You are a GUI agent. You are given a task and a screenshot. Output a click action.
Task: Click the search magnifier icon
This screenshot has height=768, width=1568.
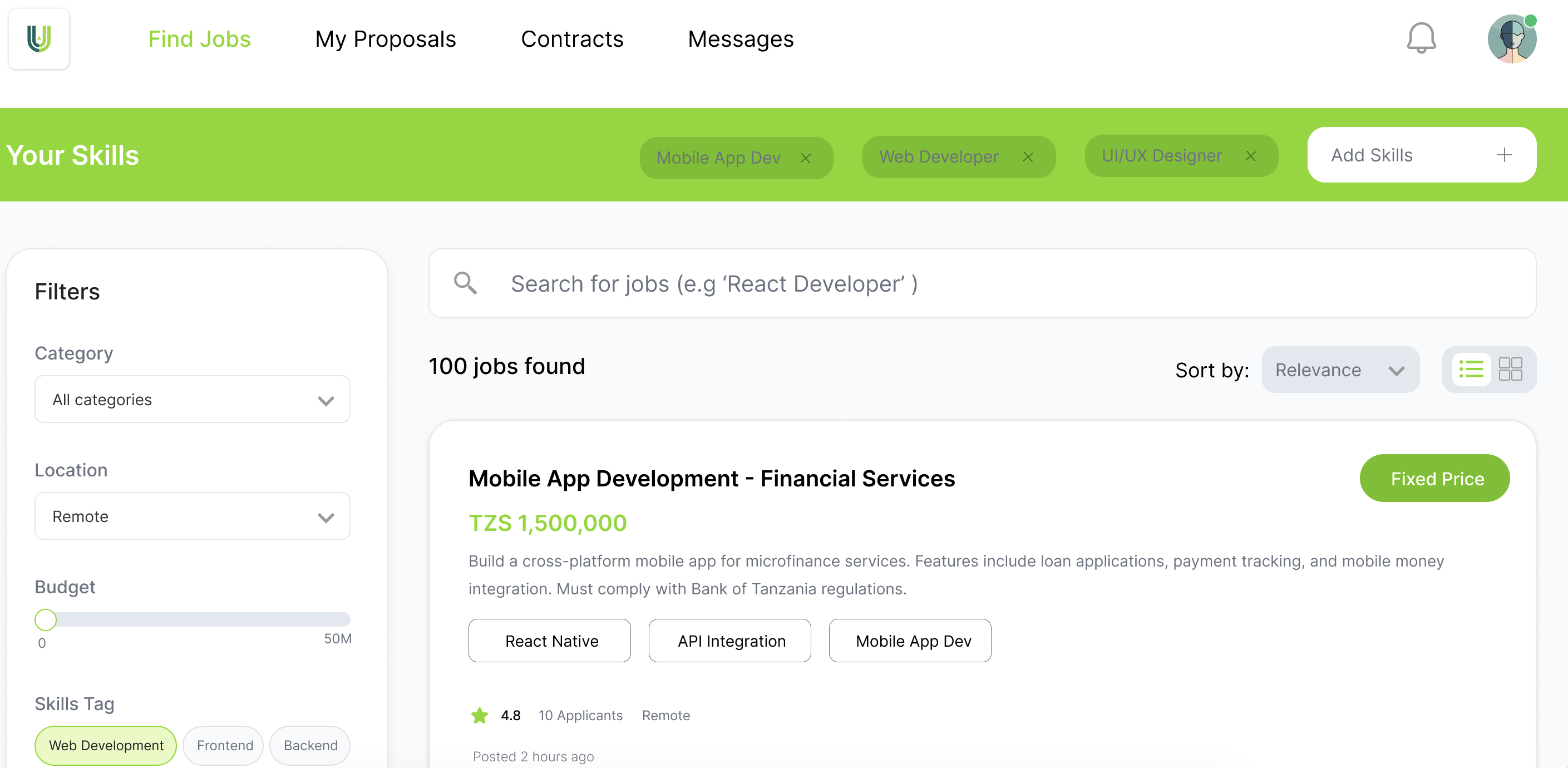(x=465, y=283)
